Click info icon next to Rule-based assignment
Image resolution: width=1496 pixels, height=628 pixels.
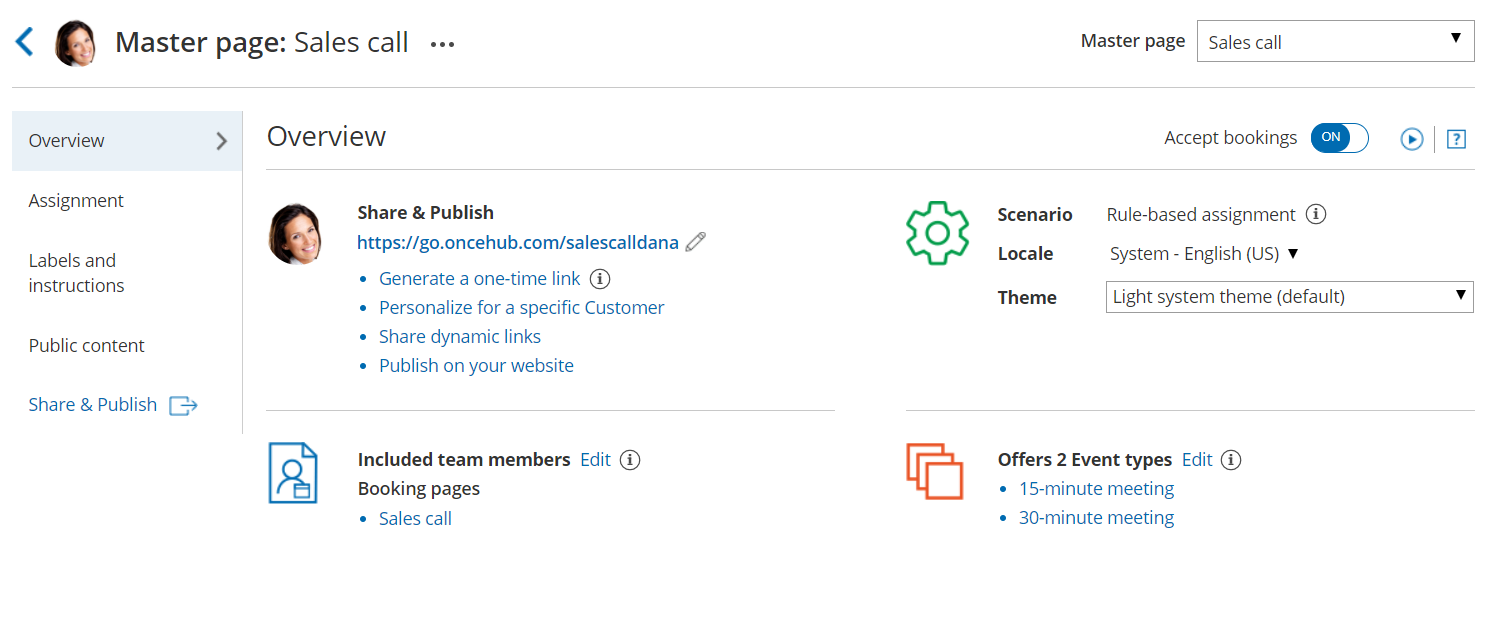point(1317,214)
